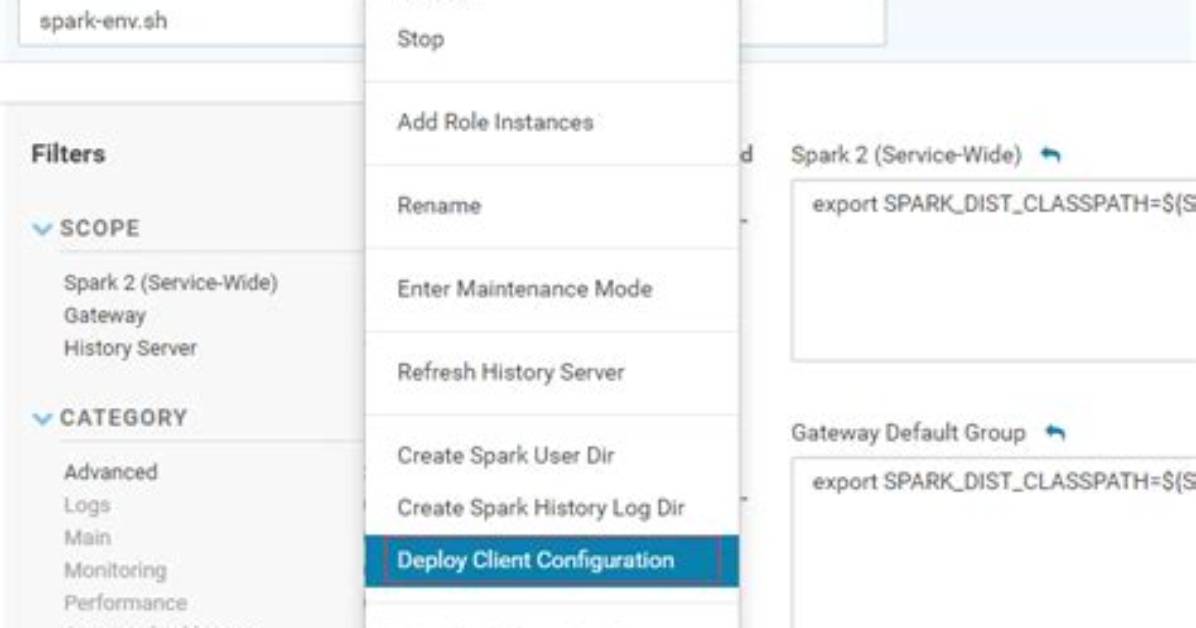Filter by Spark 2 (Service-Wide) scope
1196x628 pixels.
[171, 283]
